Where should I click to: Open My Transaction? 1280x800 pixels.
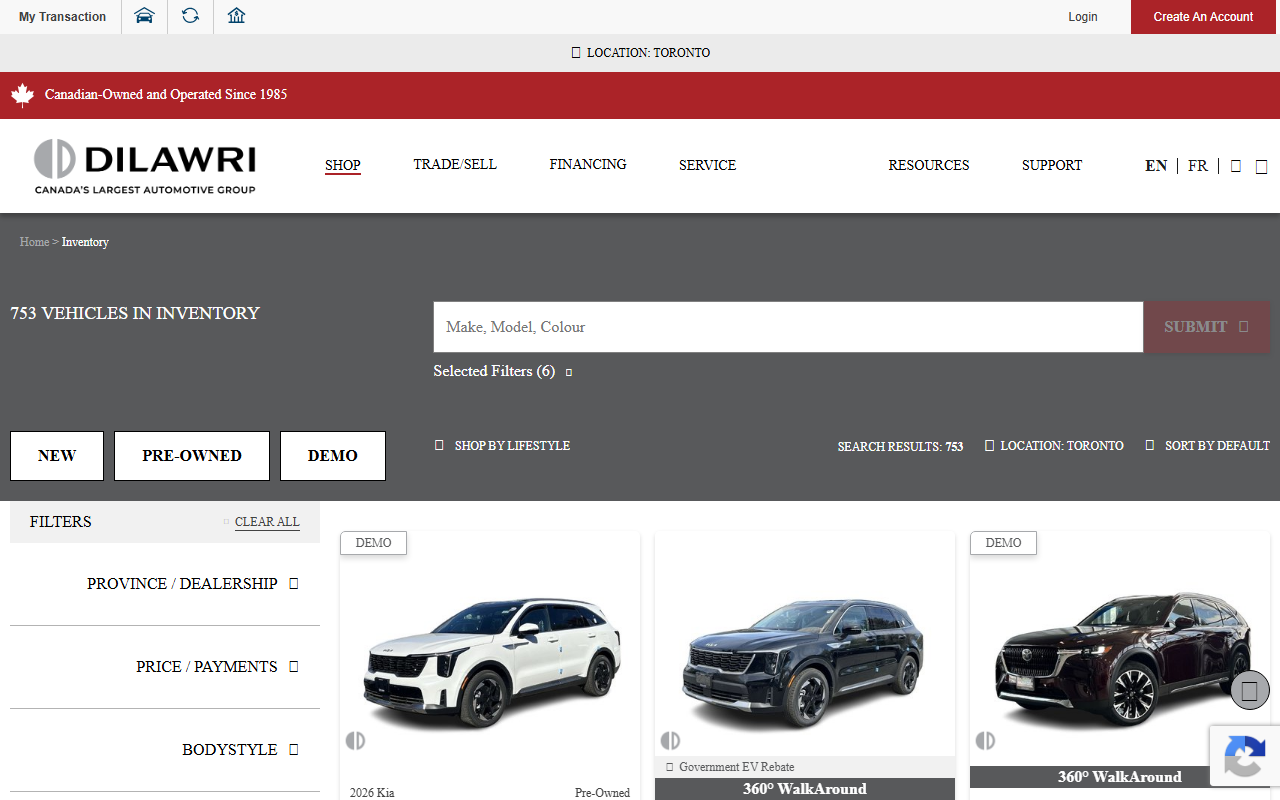62,17
